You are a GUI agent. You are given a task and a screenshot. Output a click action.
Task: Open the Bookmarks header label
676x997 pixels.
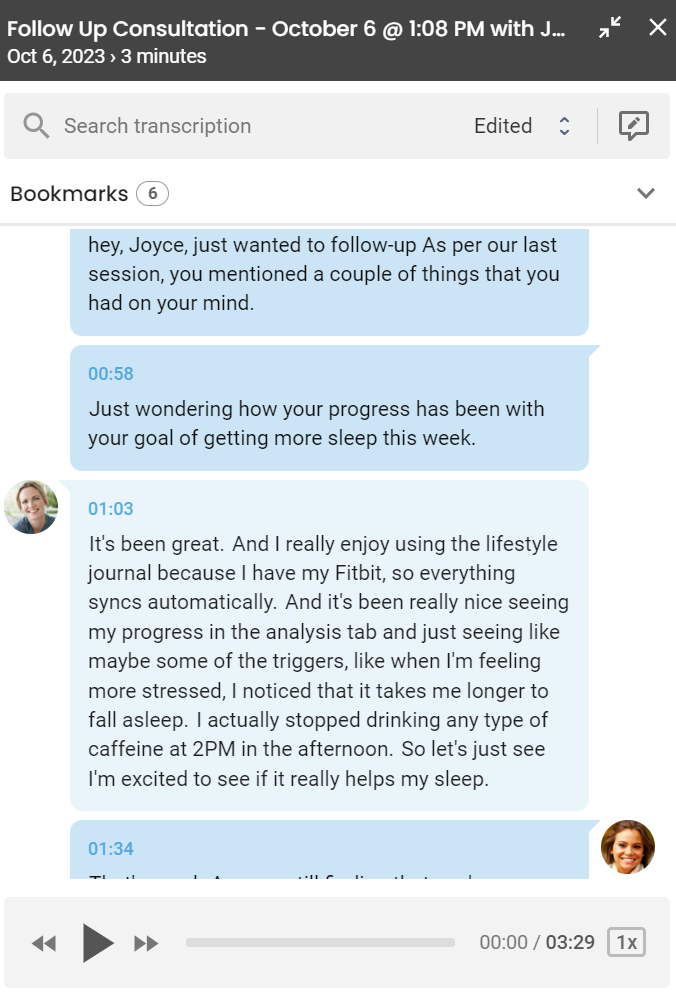tap(69, 193)
